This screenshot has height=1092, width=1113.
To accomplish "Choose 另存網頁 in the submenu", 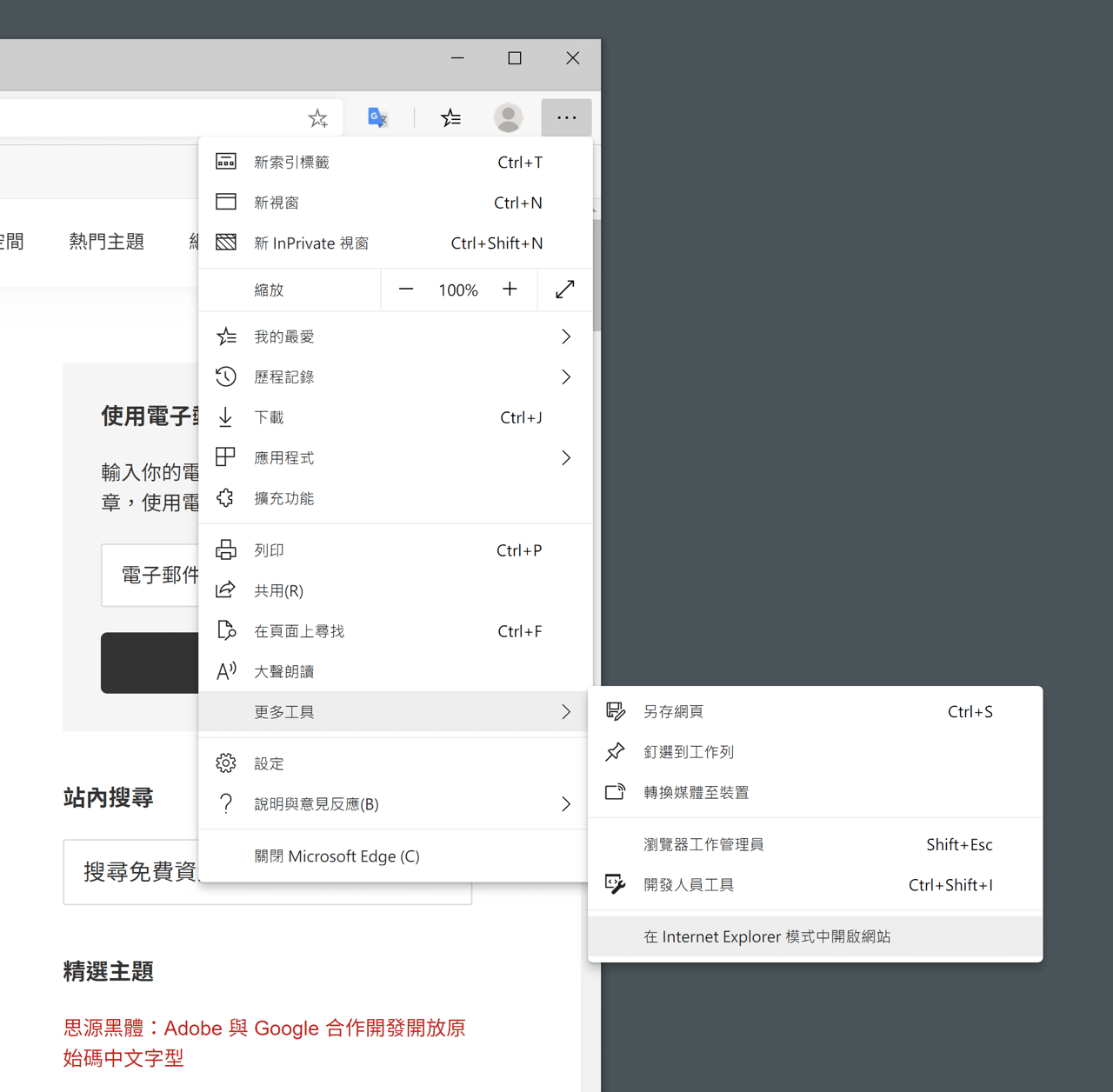I will pyautogui.click(x=815, y=711).
